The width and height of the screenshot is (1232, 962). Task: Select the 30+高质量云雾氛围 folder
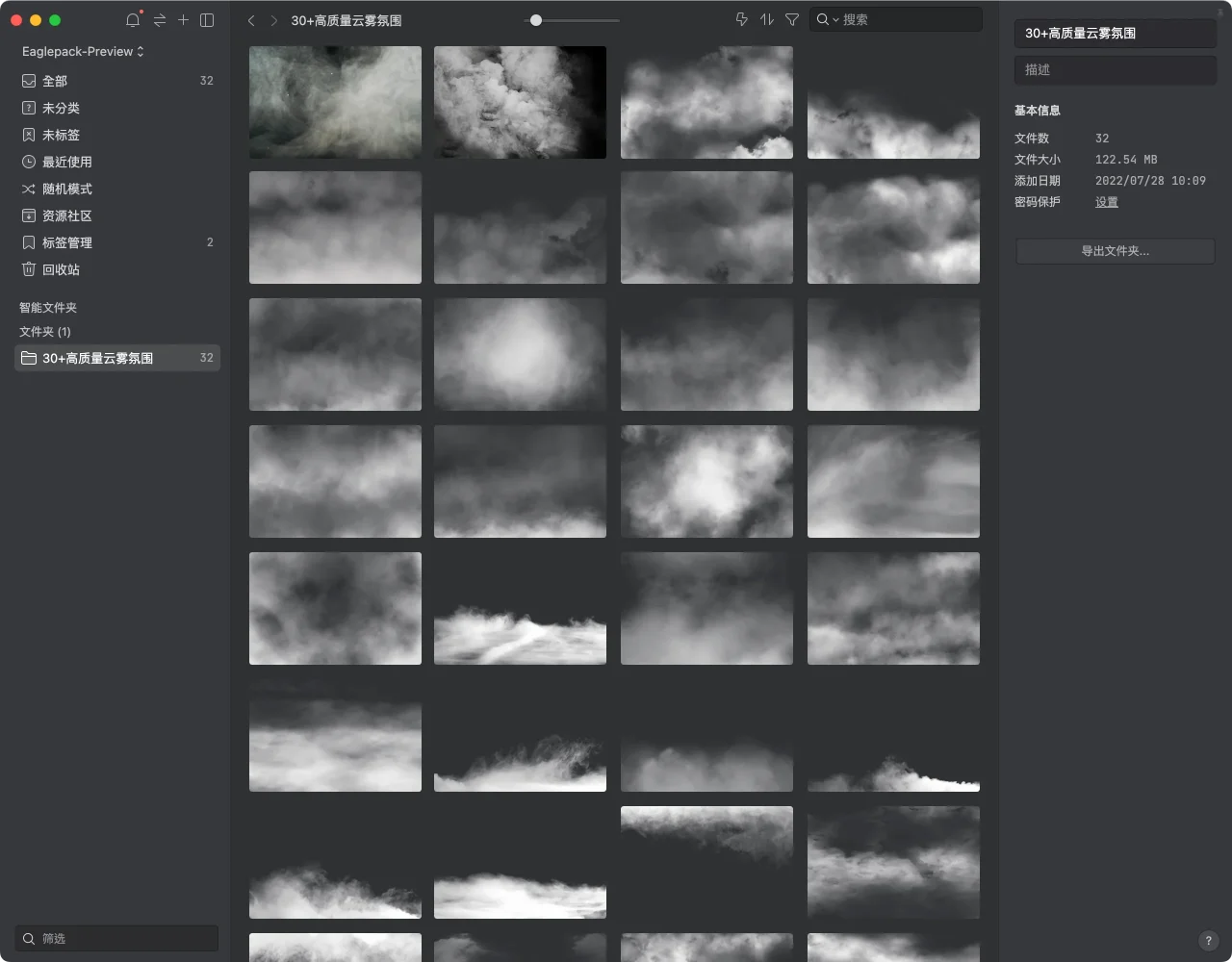point(117,358)
